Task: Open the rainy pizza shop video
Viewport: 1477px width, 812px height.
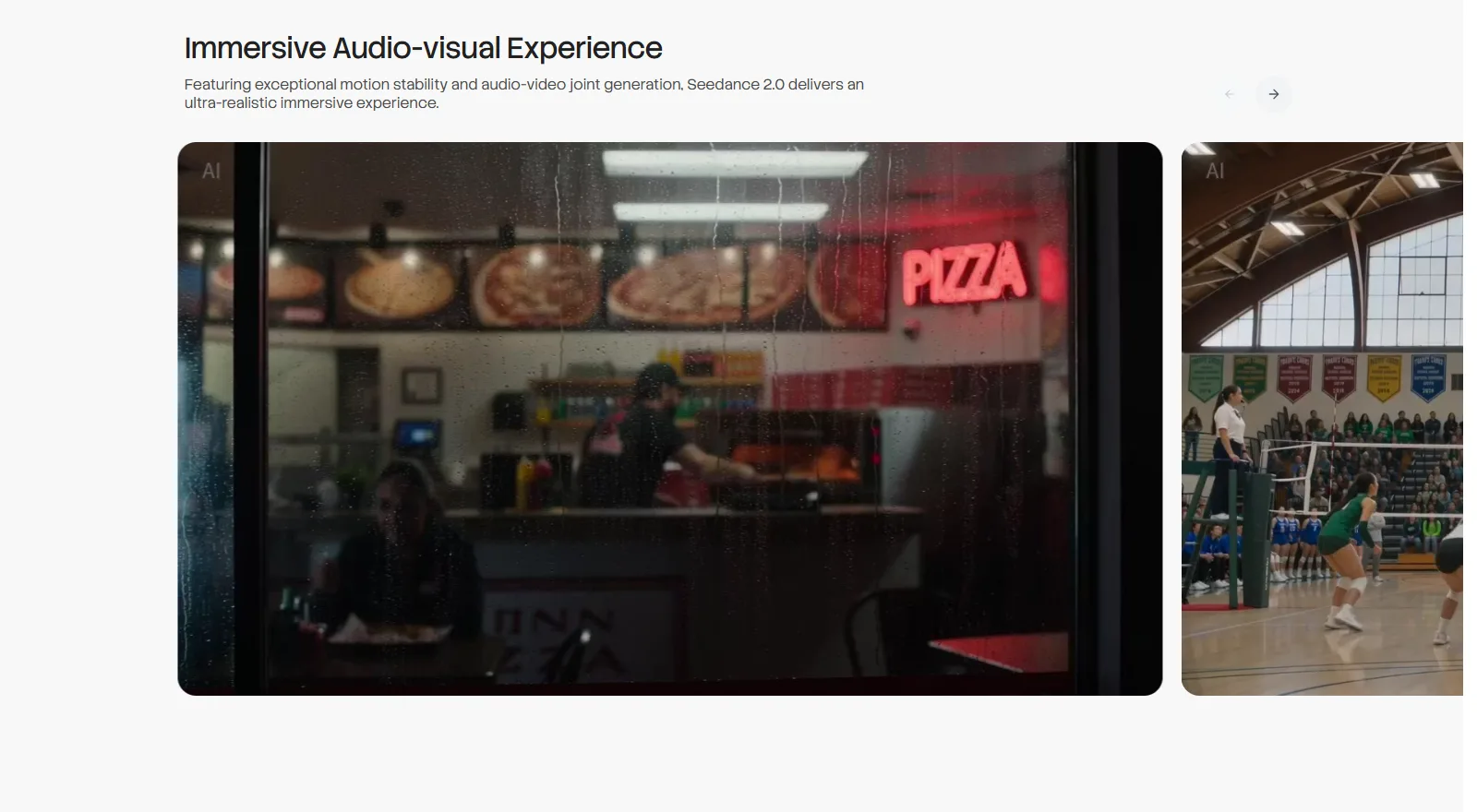Action: click(x=670, y=419)
